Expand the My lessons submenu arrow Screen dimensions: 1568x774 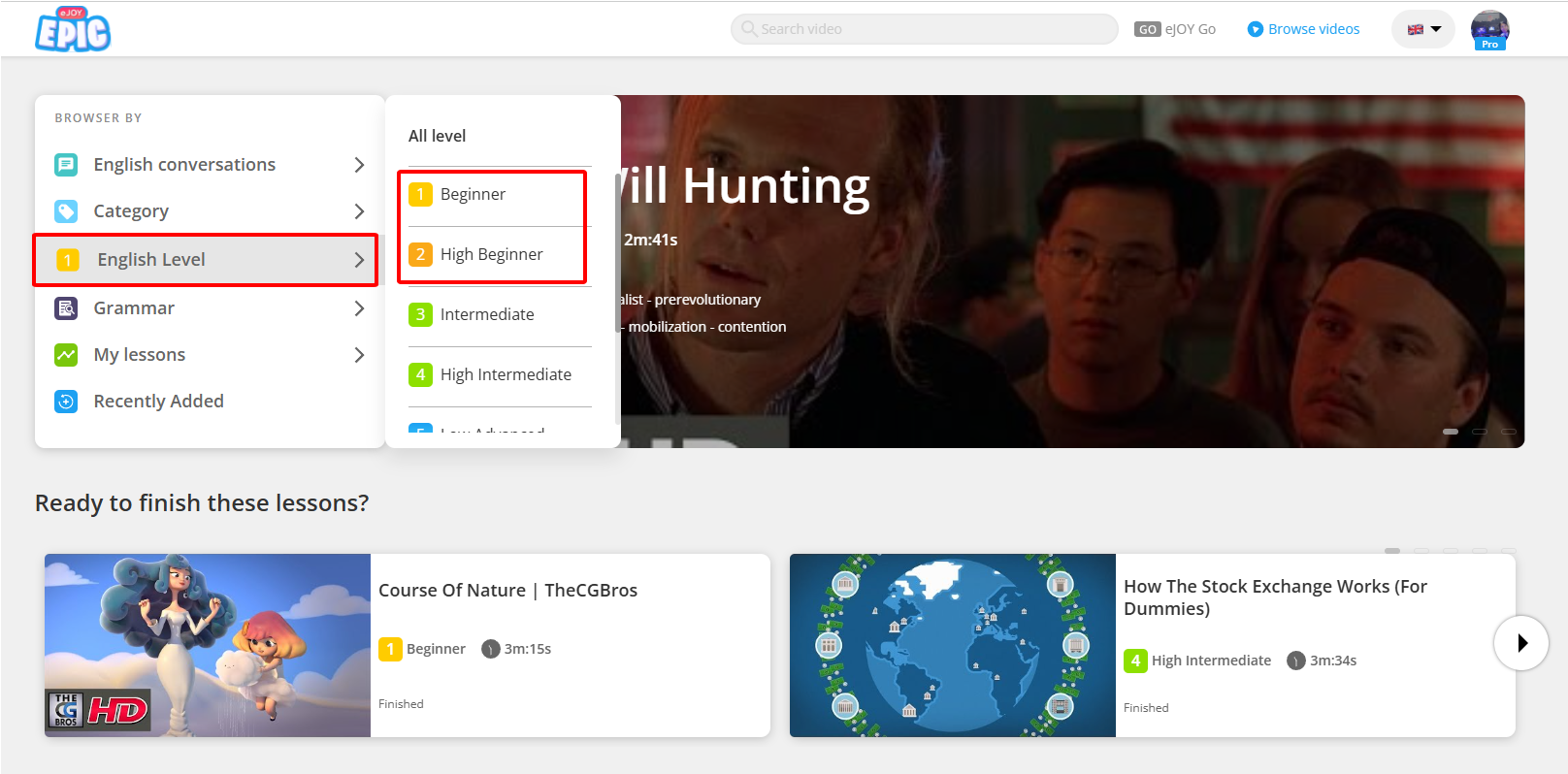pos(359,355)
